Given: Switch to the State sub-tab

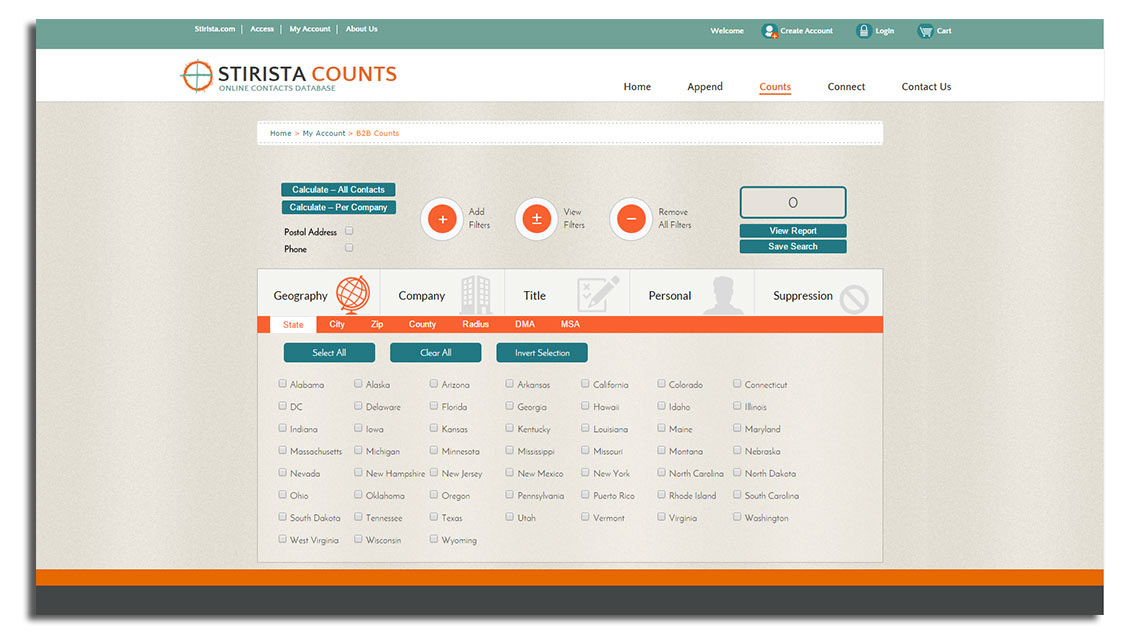Looking at the screenshot, I should click(293, 324).
